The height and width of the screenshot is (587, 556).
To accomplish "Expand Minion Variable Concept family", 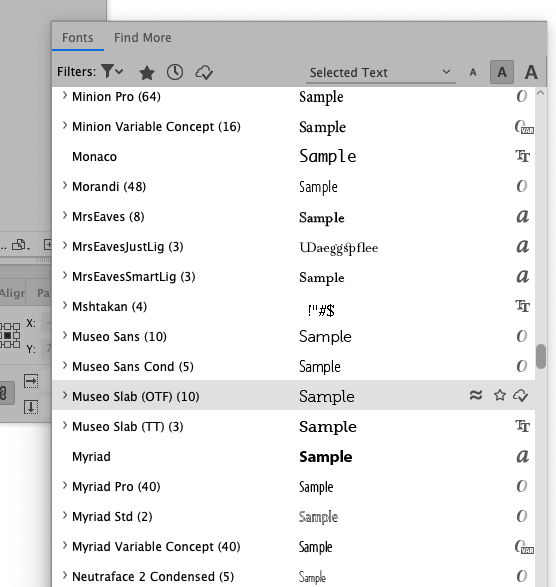I will click(65, 125).
